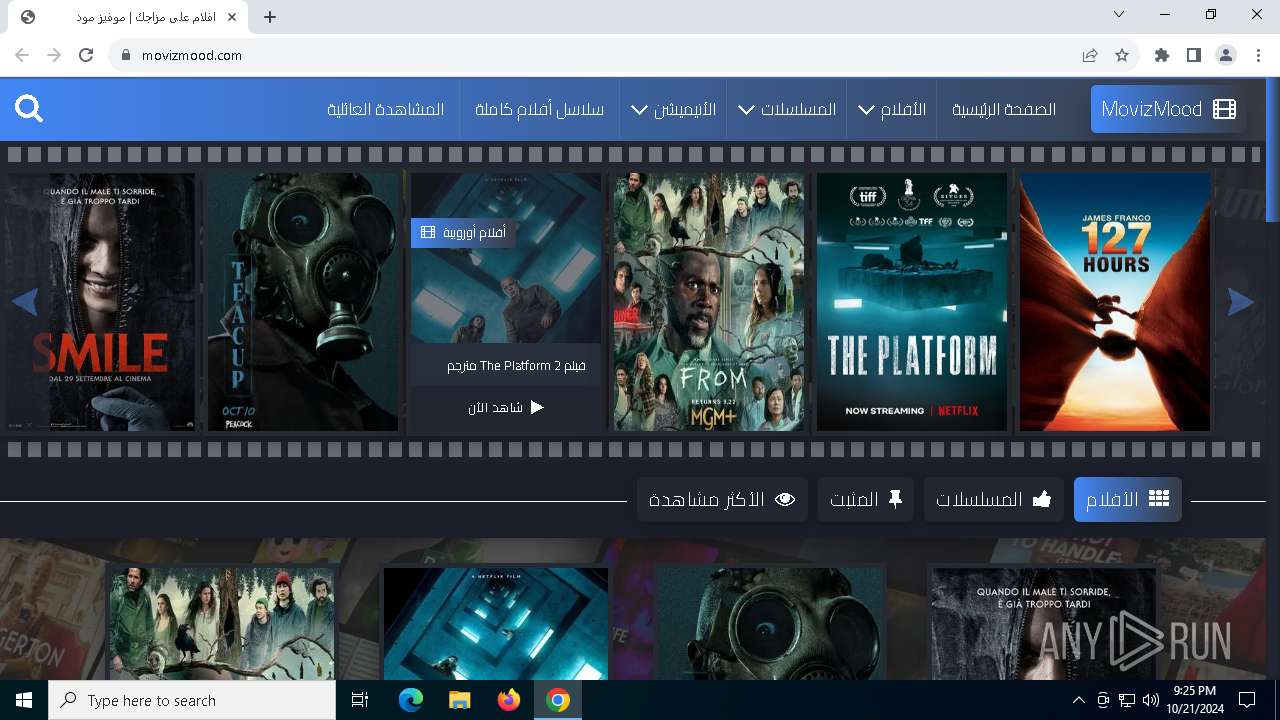This screenshot has width=1280, height=720.
Task: Click the browser forward arrow
Action: [54, 55]
